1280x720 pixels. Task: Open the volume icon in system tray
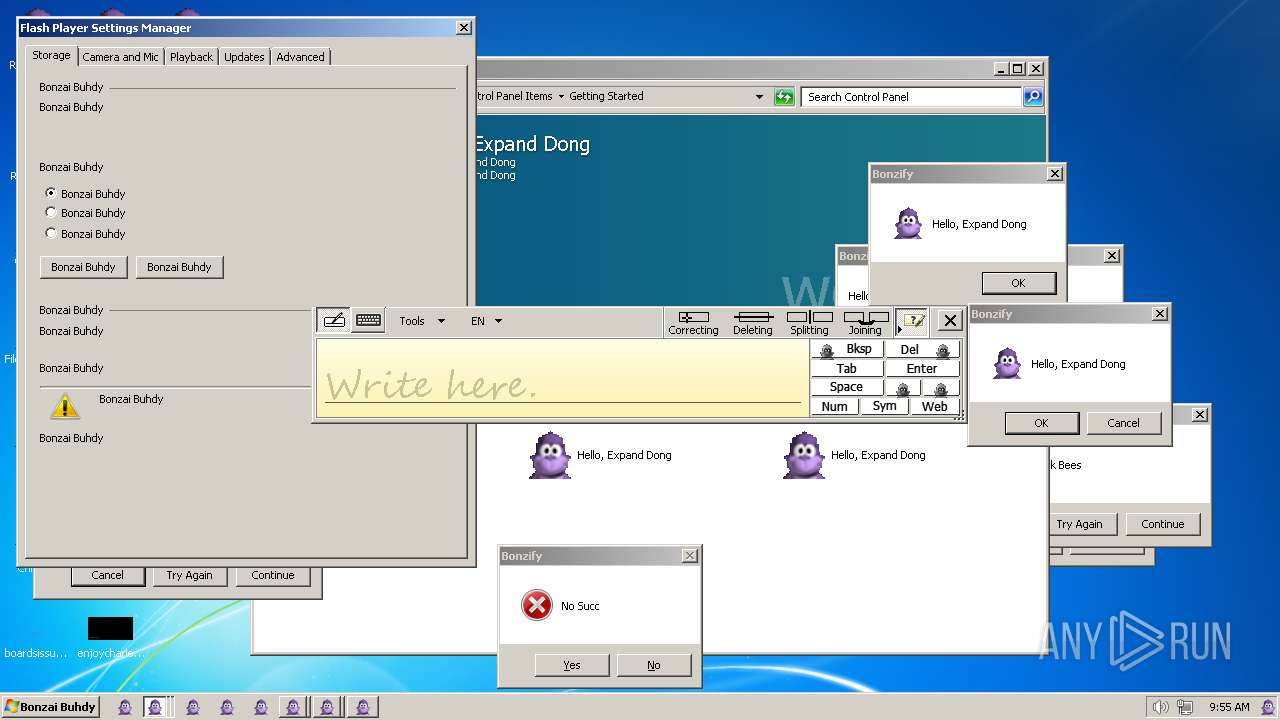[x=1160, y=707]
